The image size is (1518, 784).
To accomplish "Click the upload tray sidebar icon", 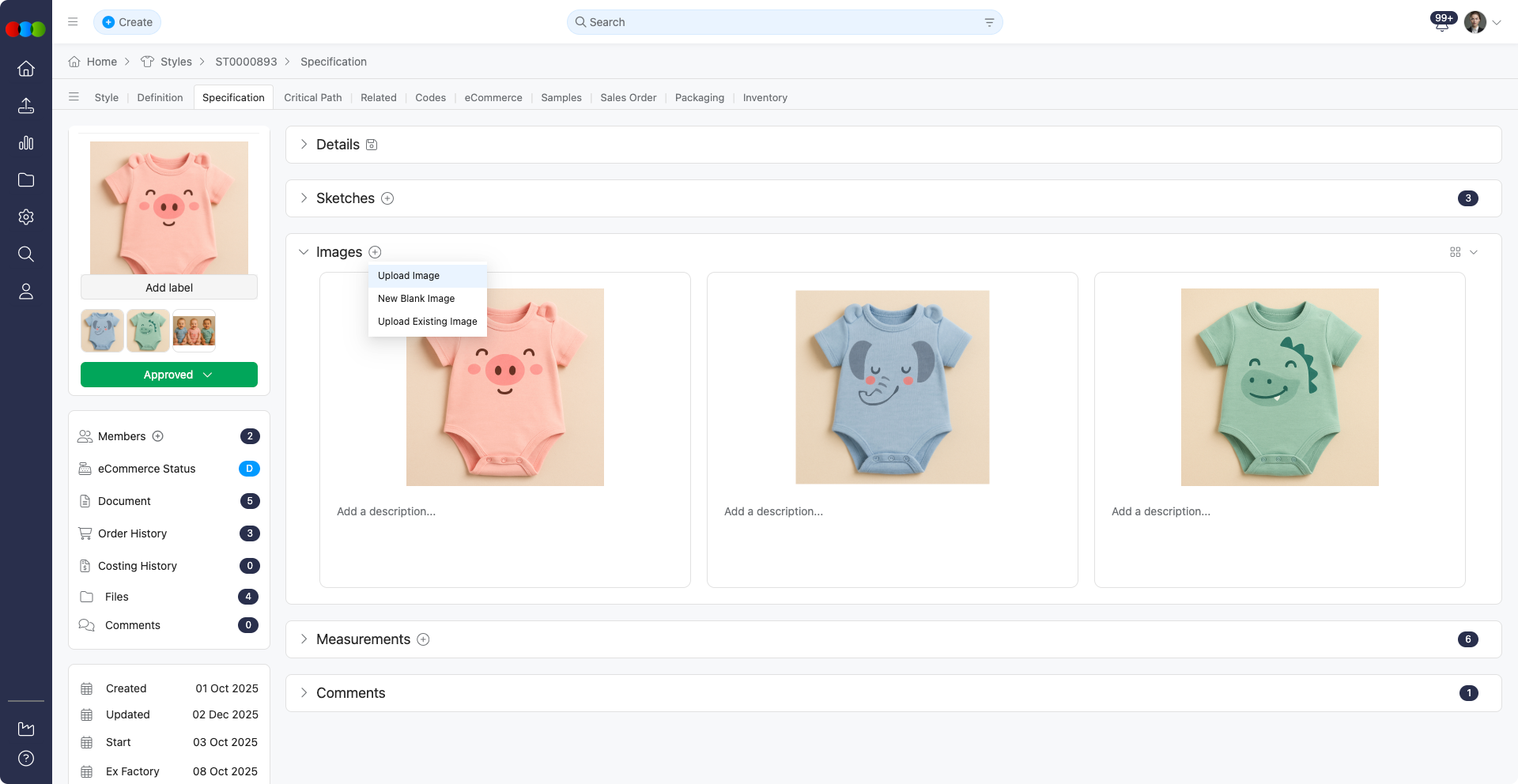I will [26, 106].
